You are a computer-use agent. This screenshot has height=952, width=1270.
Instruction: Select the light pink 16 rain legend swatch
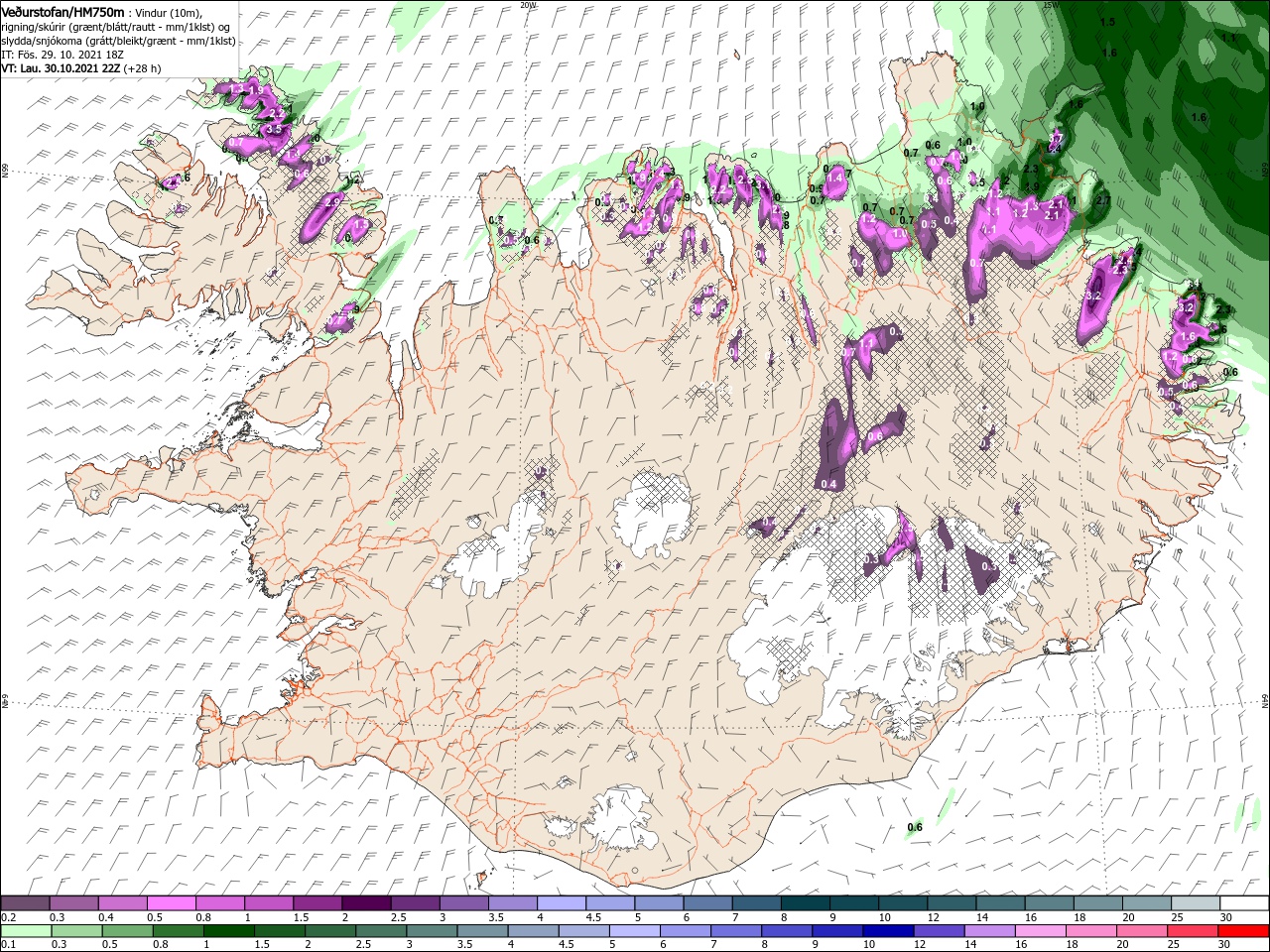(x=1040, y=931)
